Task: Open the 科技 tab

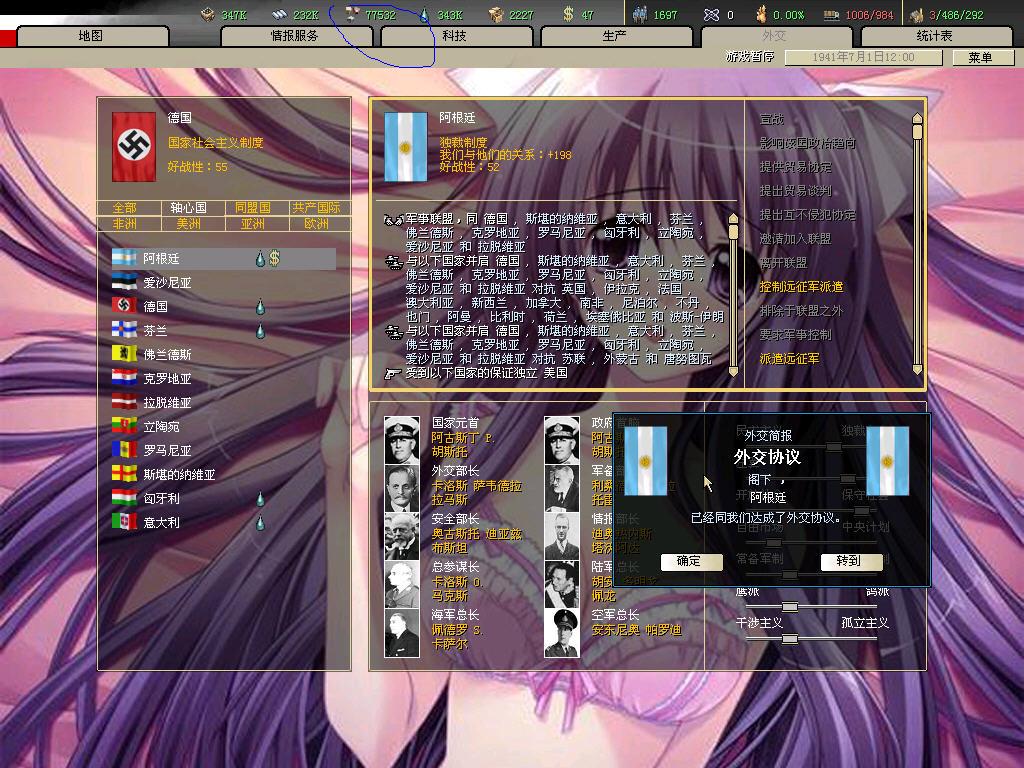Action: coord(454,36)
